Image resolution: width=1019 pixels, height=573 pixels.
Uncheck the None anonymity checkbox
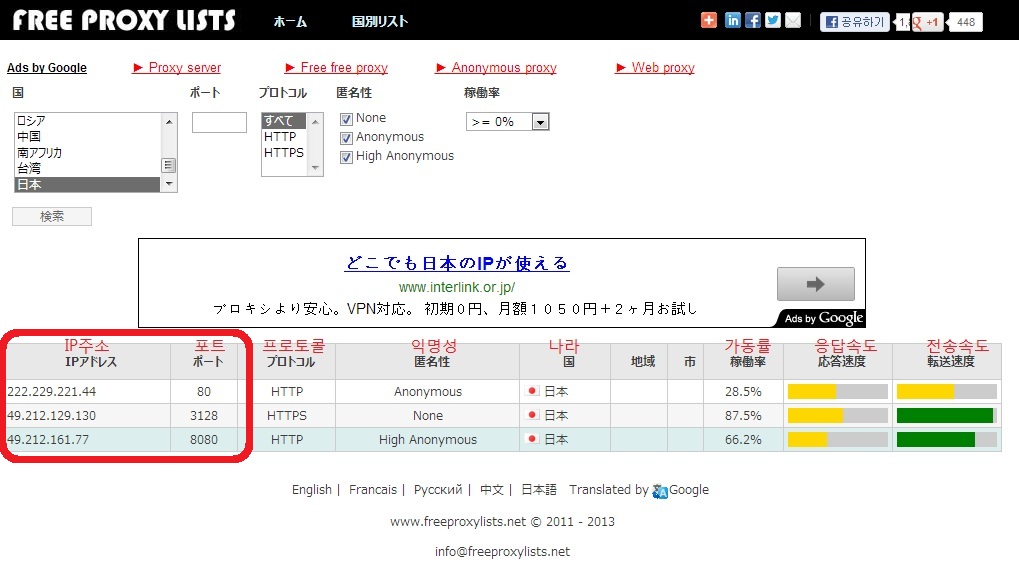point(346,119)
